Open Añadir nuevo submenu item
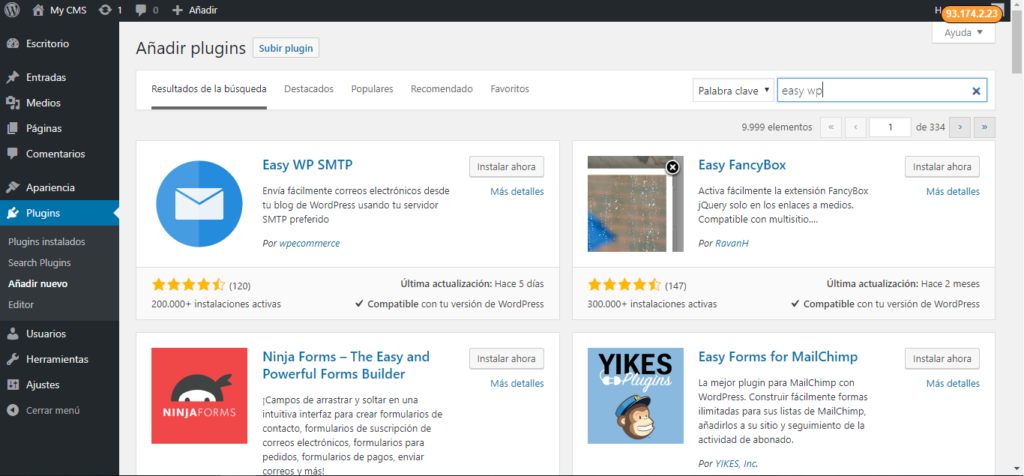The height and width of the screenshot is (476, 1024). pyautogui.click(x=37, y=283)
